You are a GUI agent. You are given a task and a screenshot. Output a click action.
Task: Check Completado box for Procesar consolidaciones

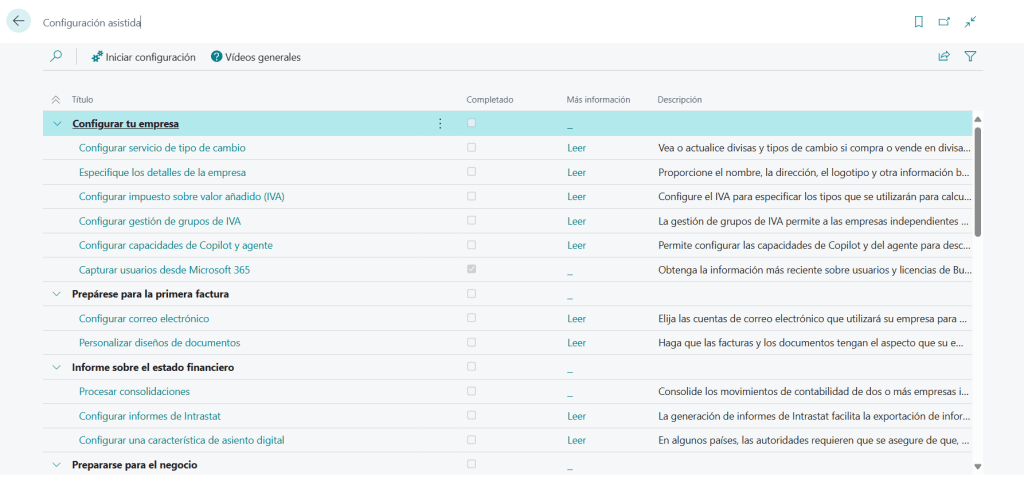[471, 391]
